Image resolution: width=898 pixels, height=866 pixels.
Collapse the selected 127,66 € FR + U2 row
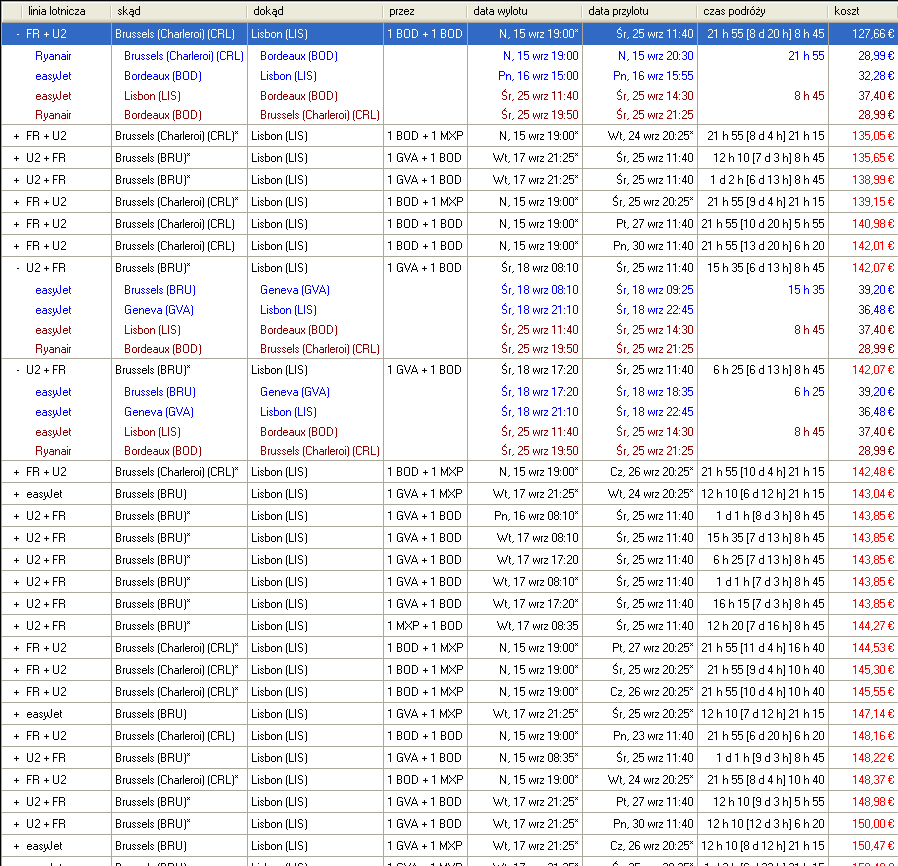coord(17,34)
